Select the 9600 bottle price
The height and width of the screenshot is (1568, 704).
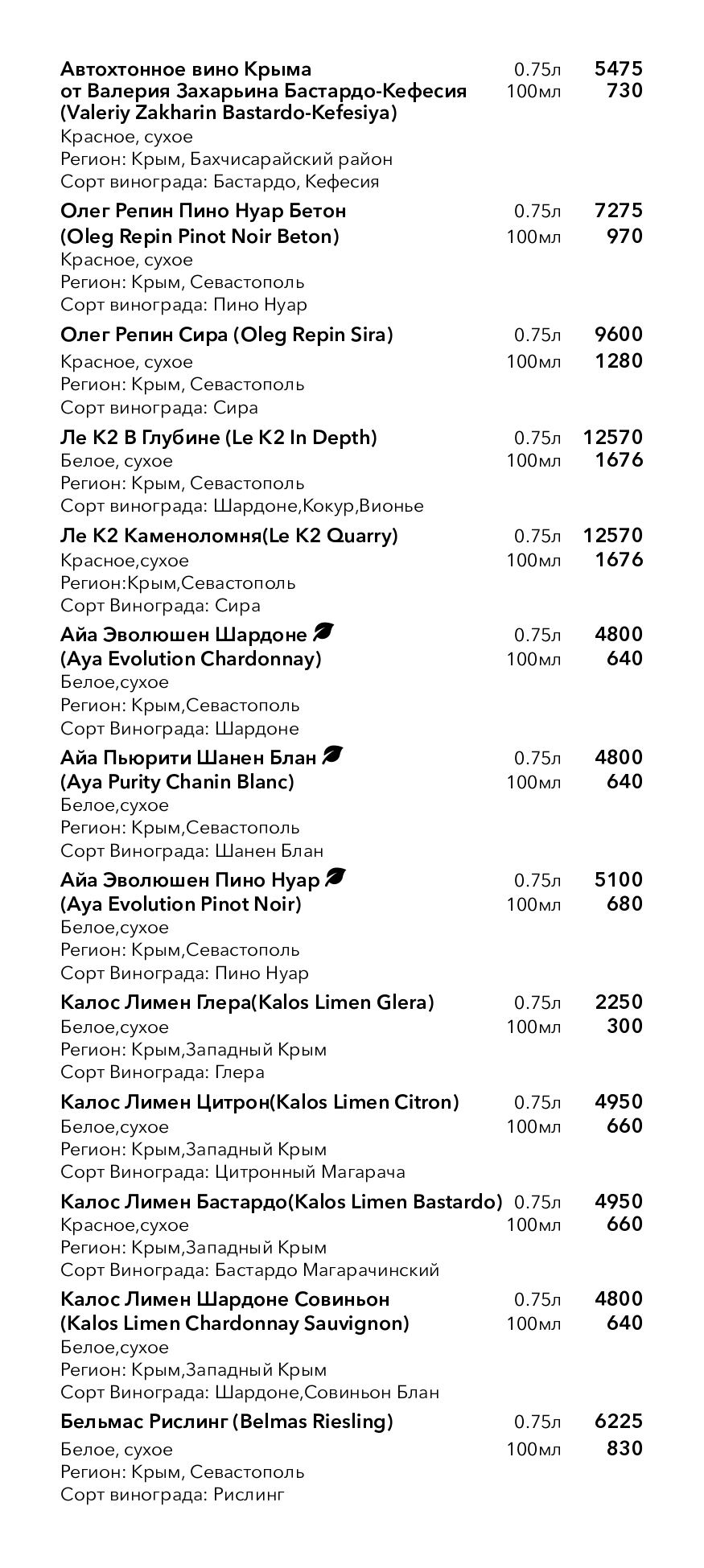pyautogui.click(x=618, y=335)
